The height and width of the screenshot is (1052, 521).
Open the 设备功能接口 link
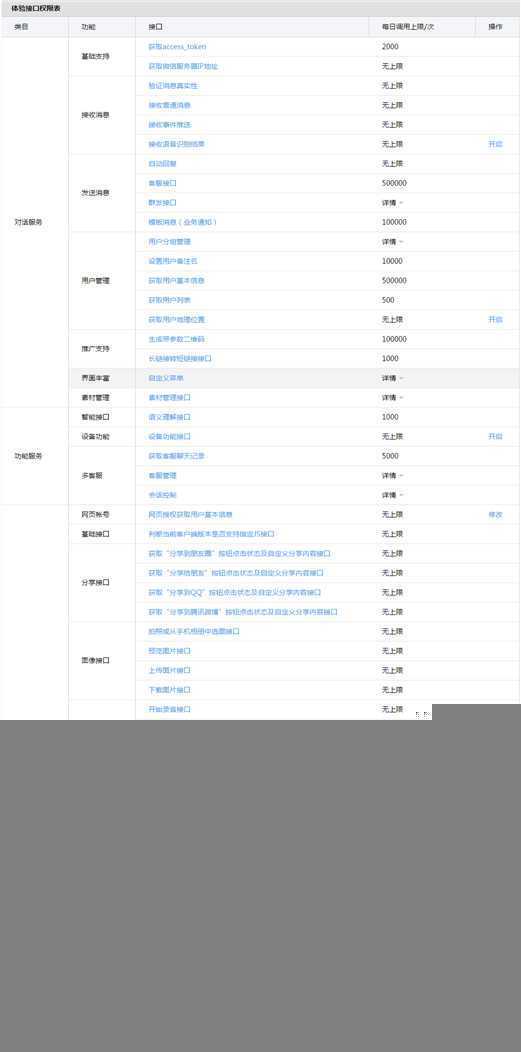(x=170, y=437)
